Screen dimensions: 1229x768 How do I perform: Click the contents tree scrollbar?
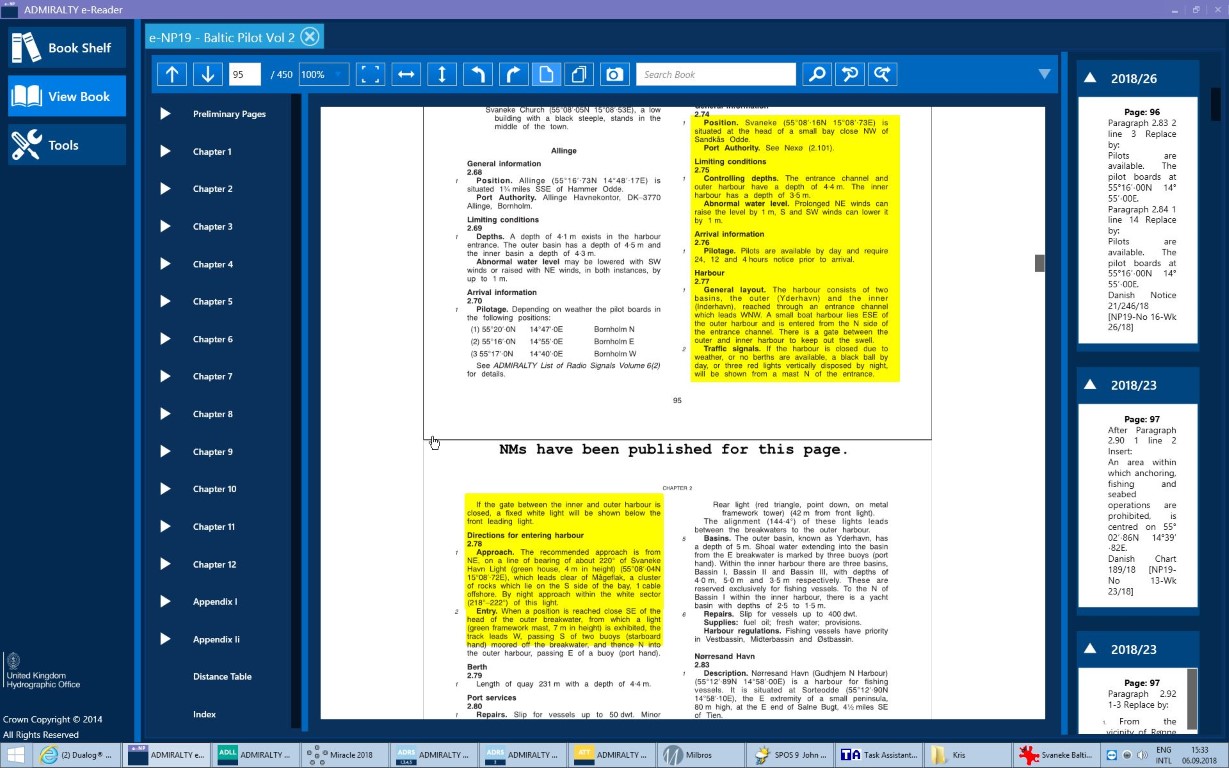click(295, 410)
